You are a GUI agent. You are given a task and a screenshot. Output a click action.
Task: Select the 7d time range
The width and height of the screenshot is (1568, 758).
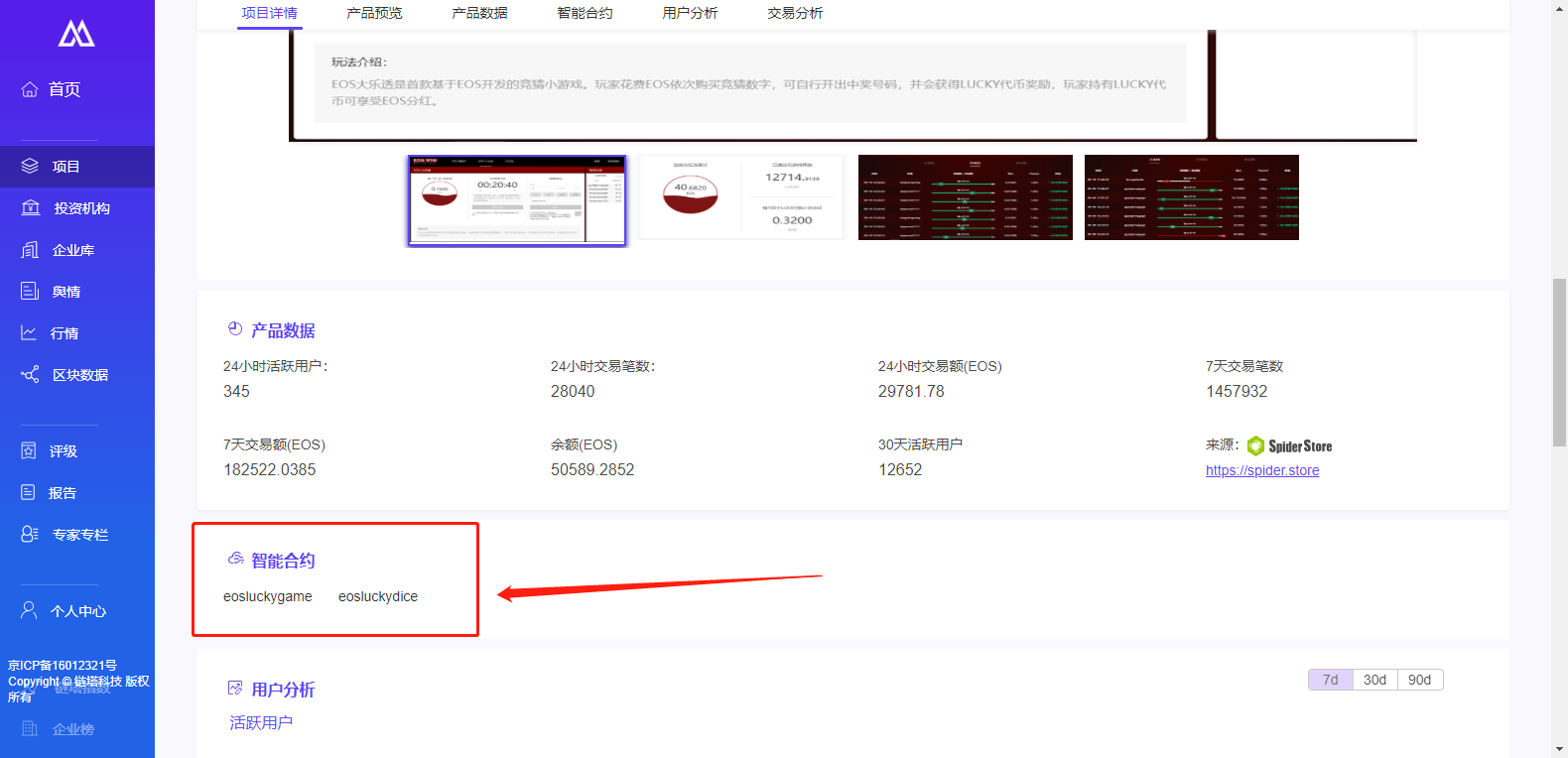coord(1331,680)
